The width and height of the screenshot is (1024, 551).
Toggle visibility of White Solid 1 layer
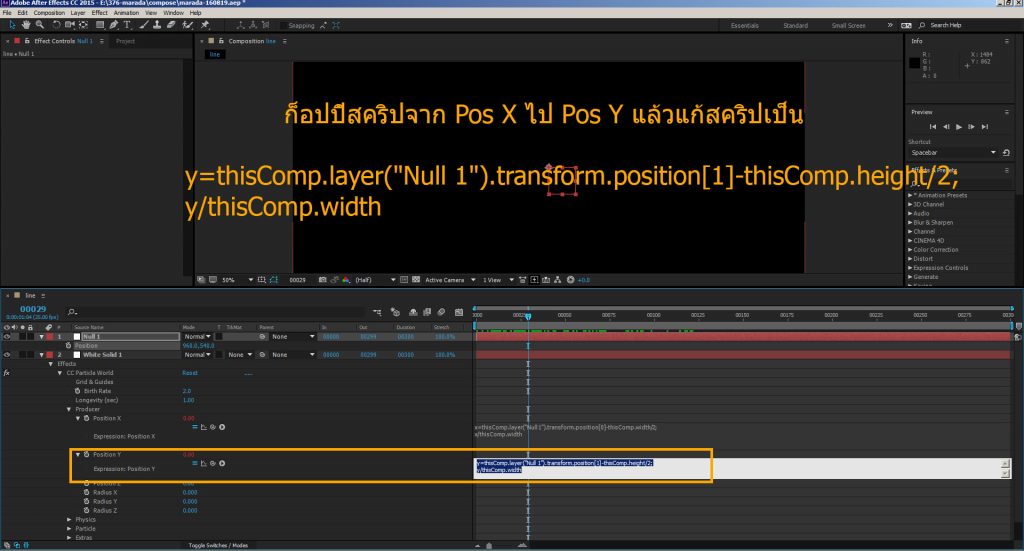pyautogui.click(x=8, y=355)
